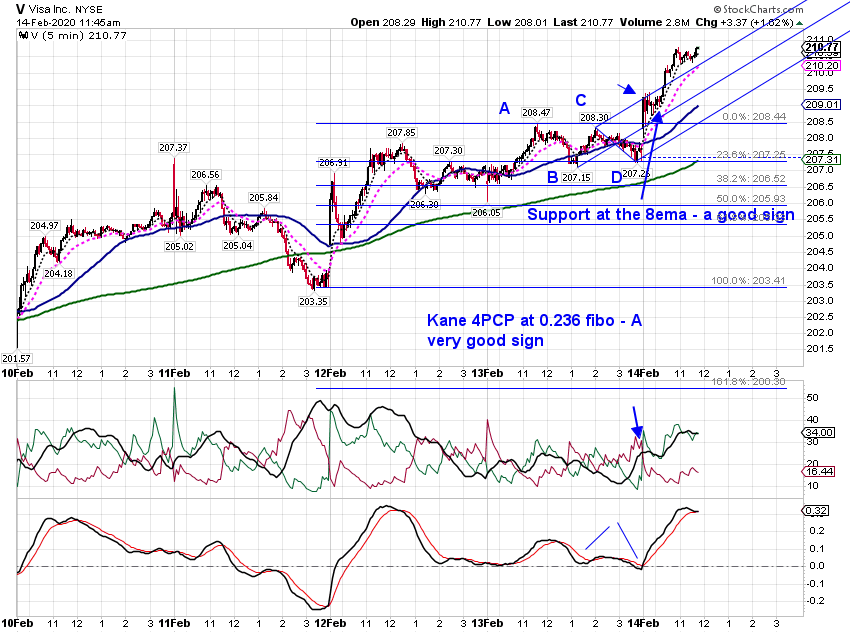850x633 pixels.
Task: Click the green "207.31" axis price tag
Action: tap(822, 159)
